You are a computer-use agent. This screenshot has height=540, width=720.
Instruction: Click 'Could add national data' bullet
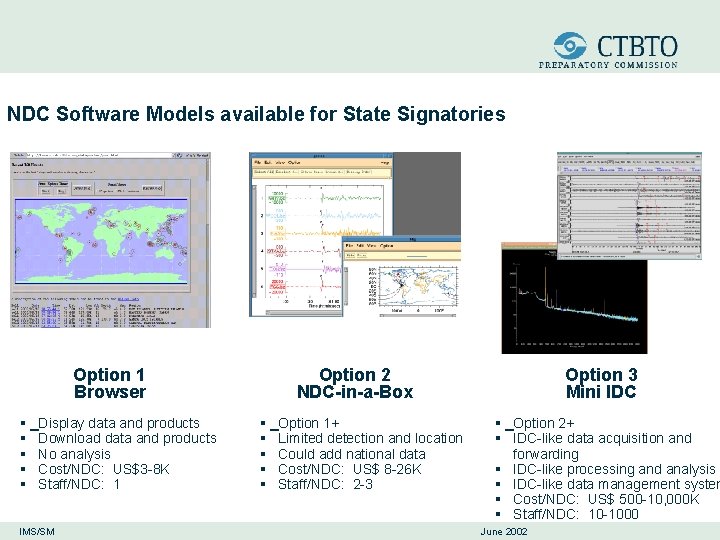pyautogui.click(x=352, y=454)
